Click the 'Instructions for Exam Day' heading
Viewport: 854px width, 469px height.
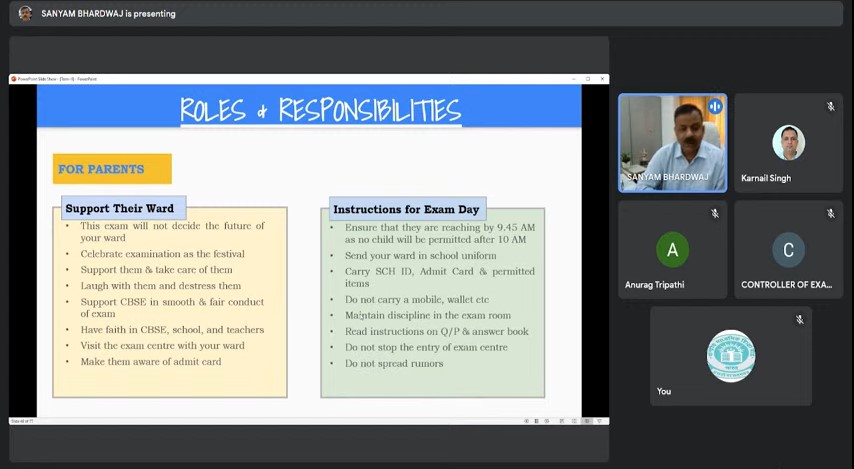click(406, 209)
